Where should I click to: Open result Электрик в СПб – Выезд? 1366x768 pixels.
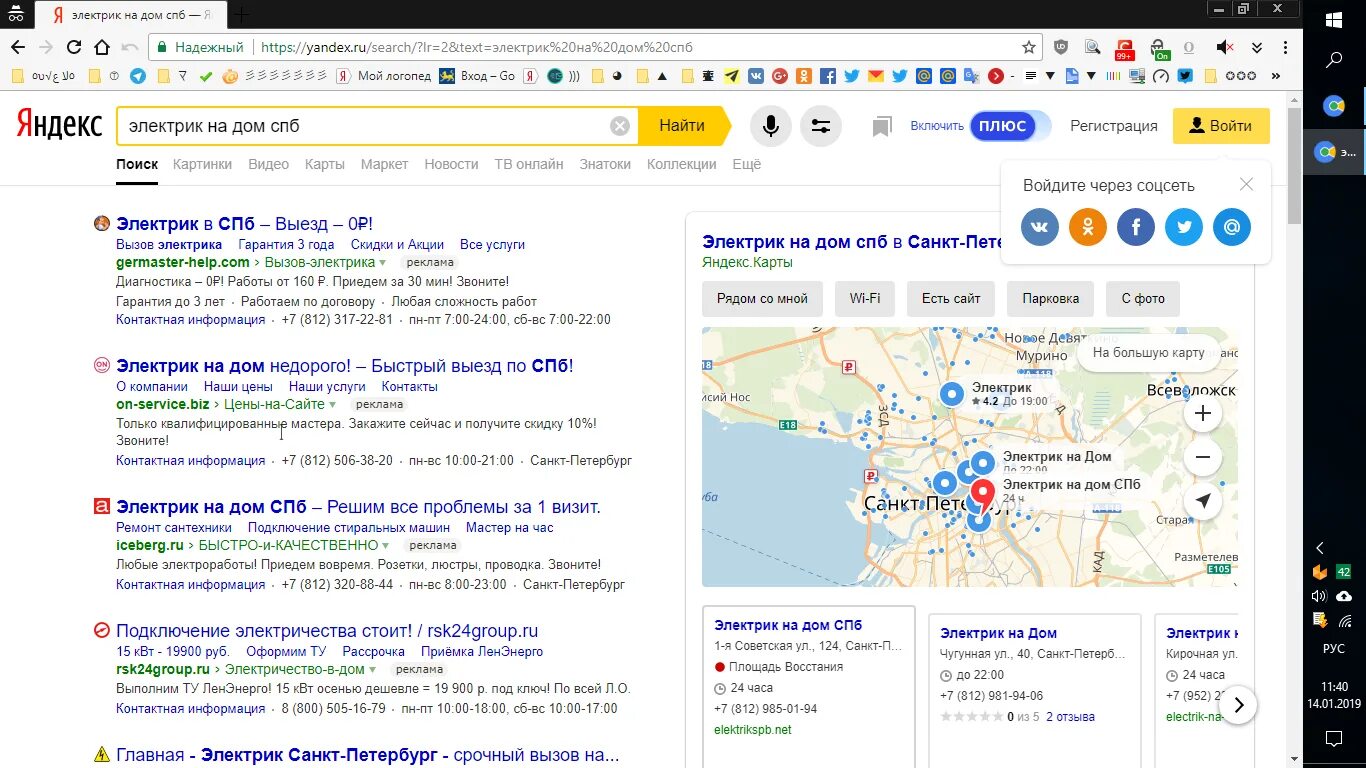[x=244, y=224]
